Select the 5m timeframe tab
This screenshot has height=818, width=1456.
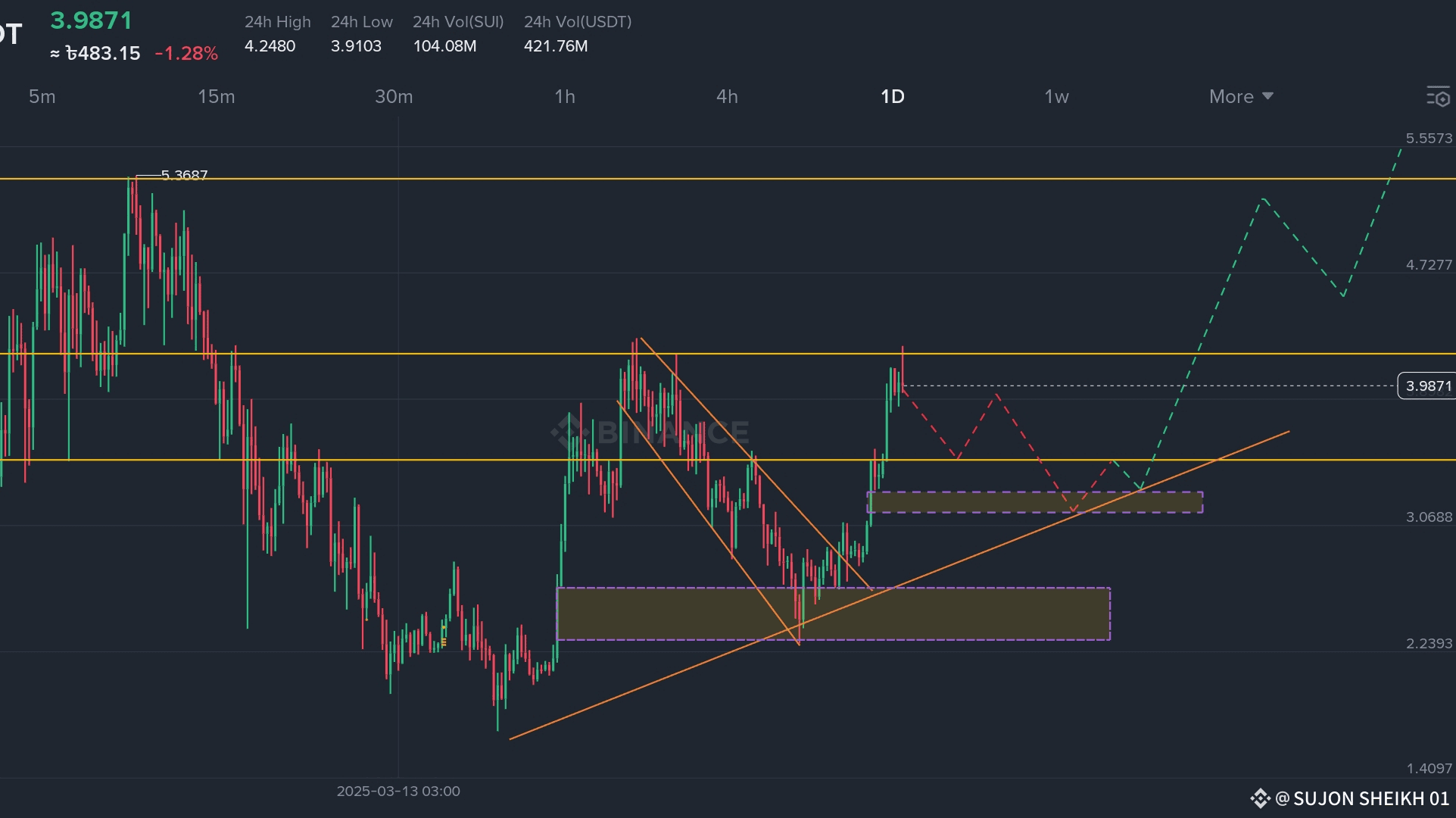(x=42, y=97)
